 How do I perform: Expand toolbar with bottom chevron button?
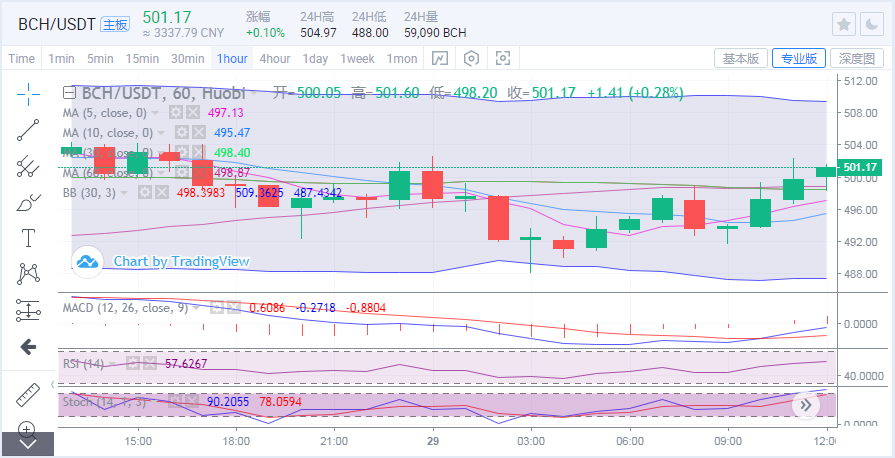pyautogui.click(x=27, y=444)
